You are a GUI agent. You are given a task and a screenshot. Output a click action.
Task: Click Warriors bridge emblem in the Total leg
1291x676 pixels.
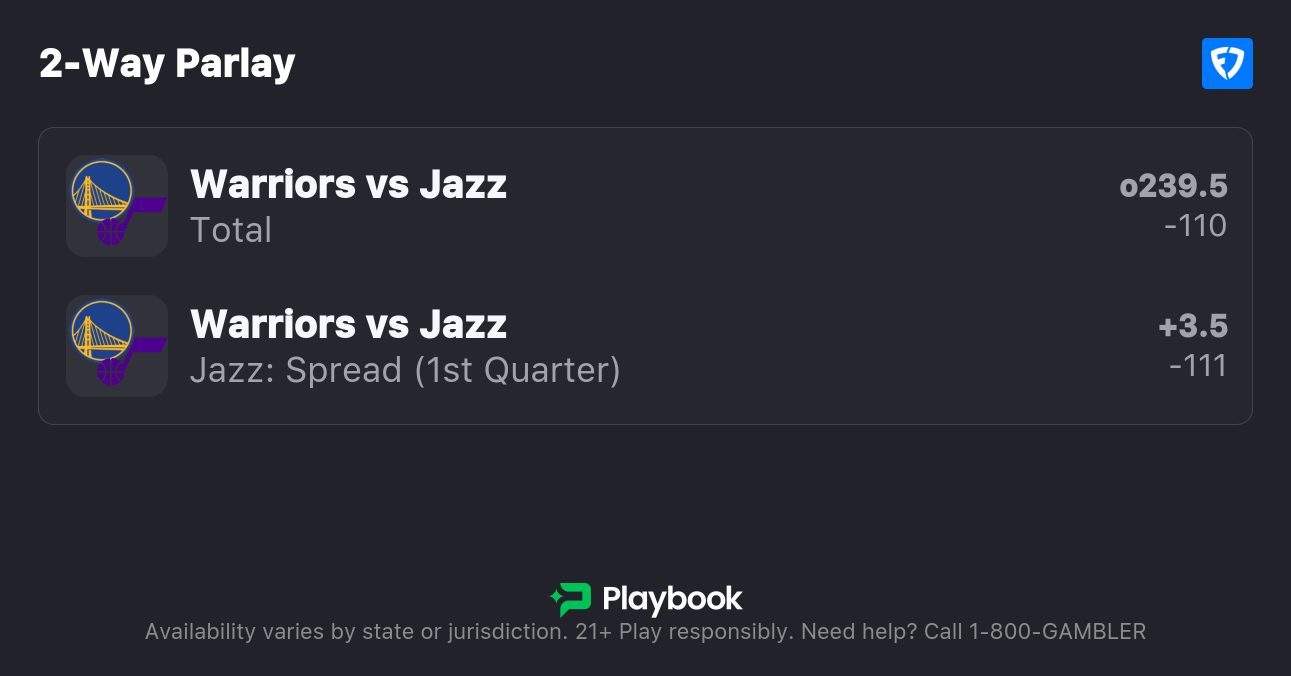(x=101, y=190)
